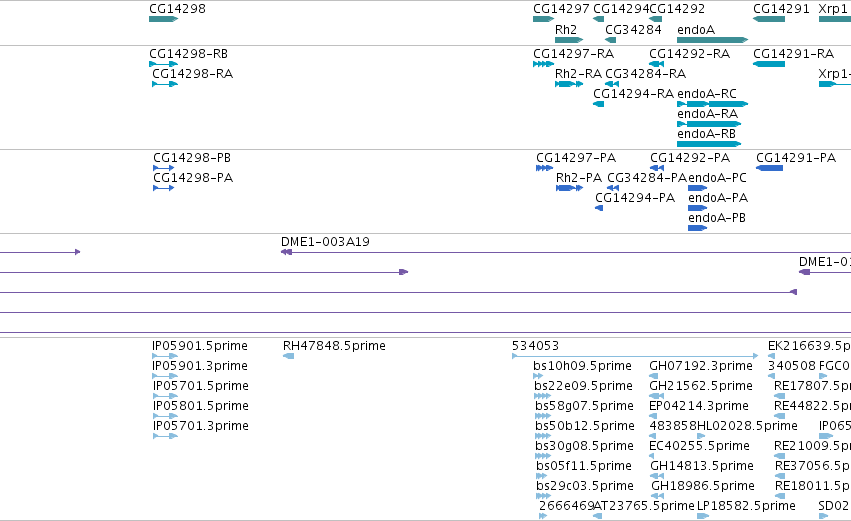Image resolution: width=851 pixels, height=521 pixels.
Task: Open transcript CG14292-RA
Action: point(689,54)
